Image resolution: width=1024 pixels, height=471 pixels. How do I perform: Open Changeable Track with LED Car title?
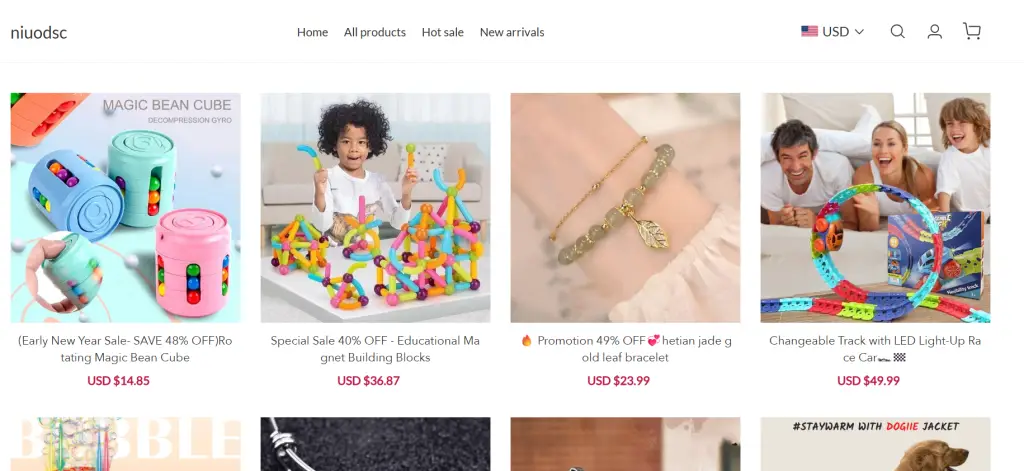point(875,349)
